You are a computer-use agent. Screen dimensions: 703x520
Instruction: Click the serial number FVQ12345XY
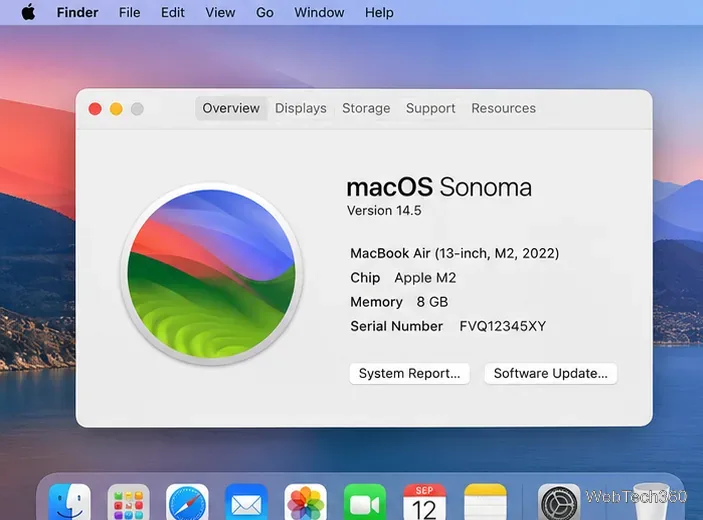pos(503,326)
